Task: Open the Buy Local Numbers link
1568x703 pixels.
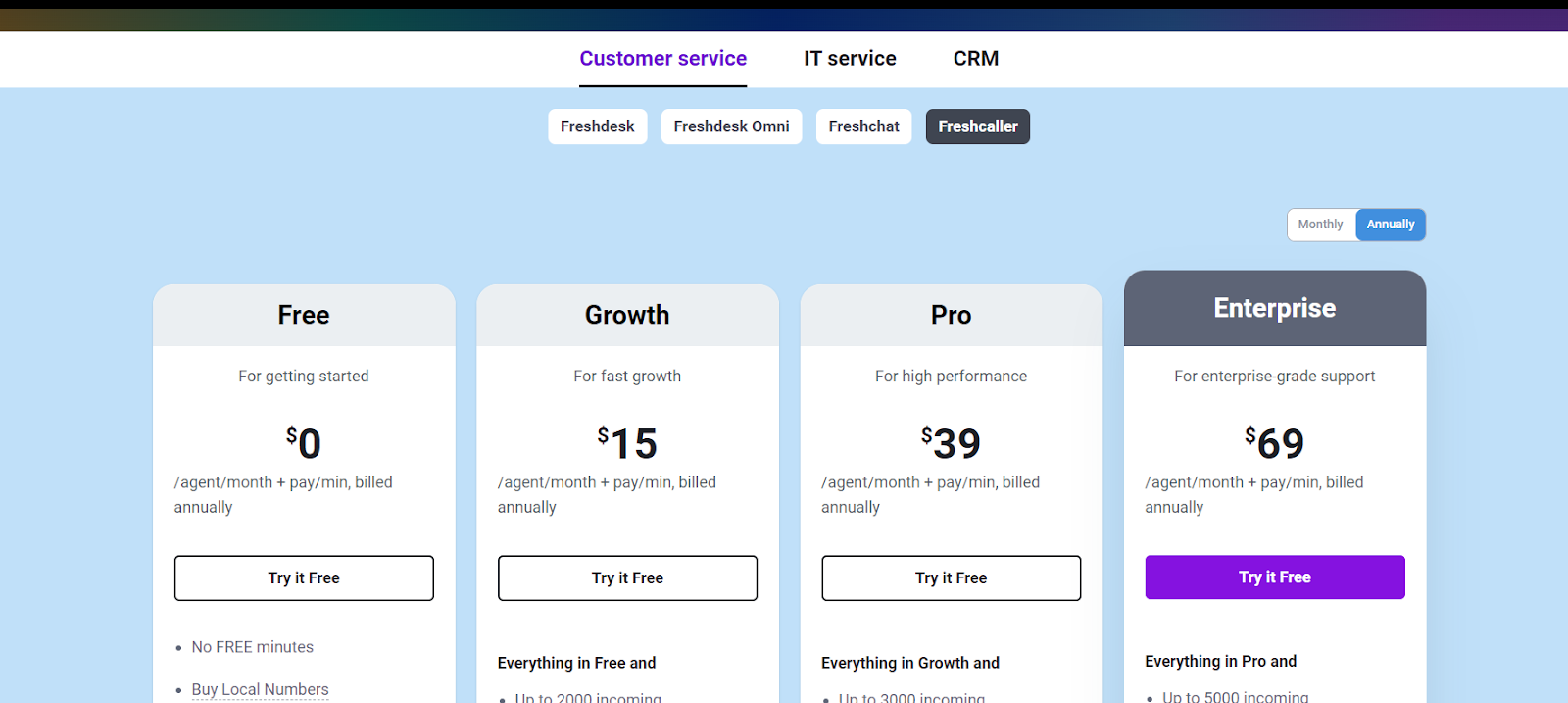Action: click(260, 689)
